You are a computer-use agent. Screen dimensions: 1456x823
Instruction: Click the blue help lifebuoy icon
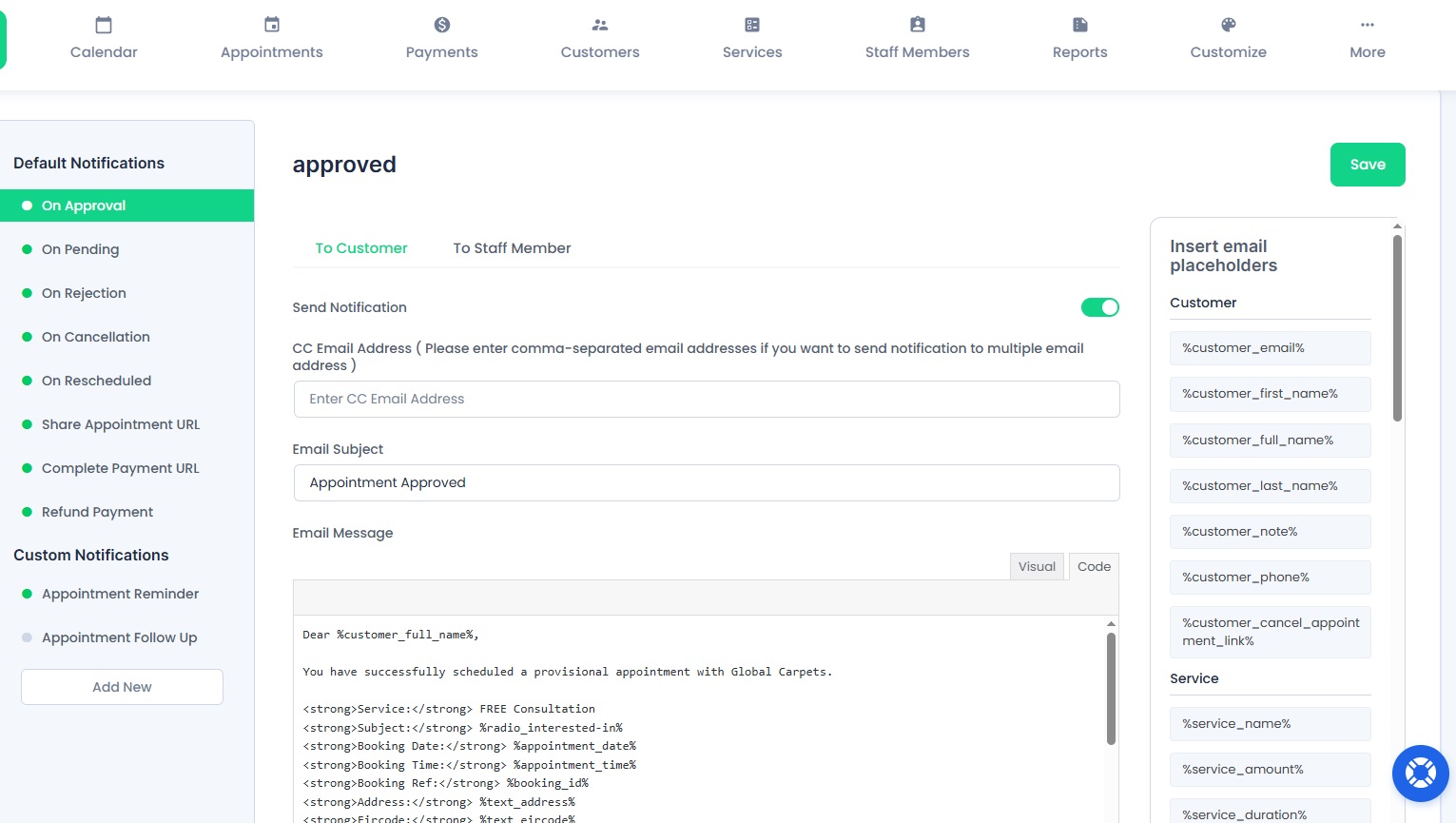pos(1420,773)
